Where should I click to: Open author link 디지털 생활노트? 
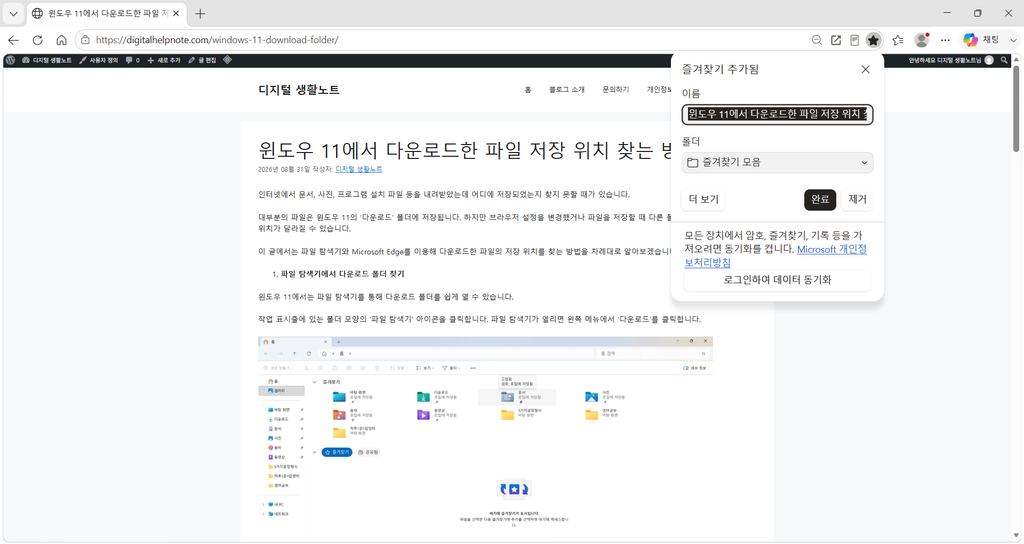tap(359, 169)
